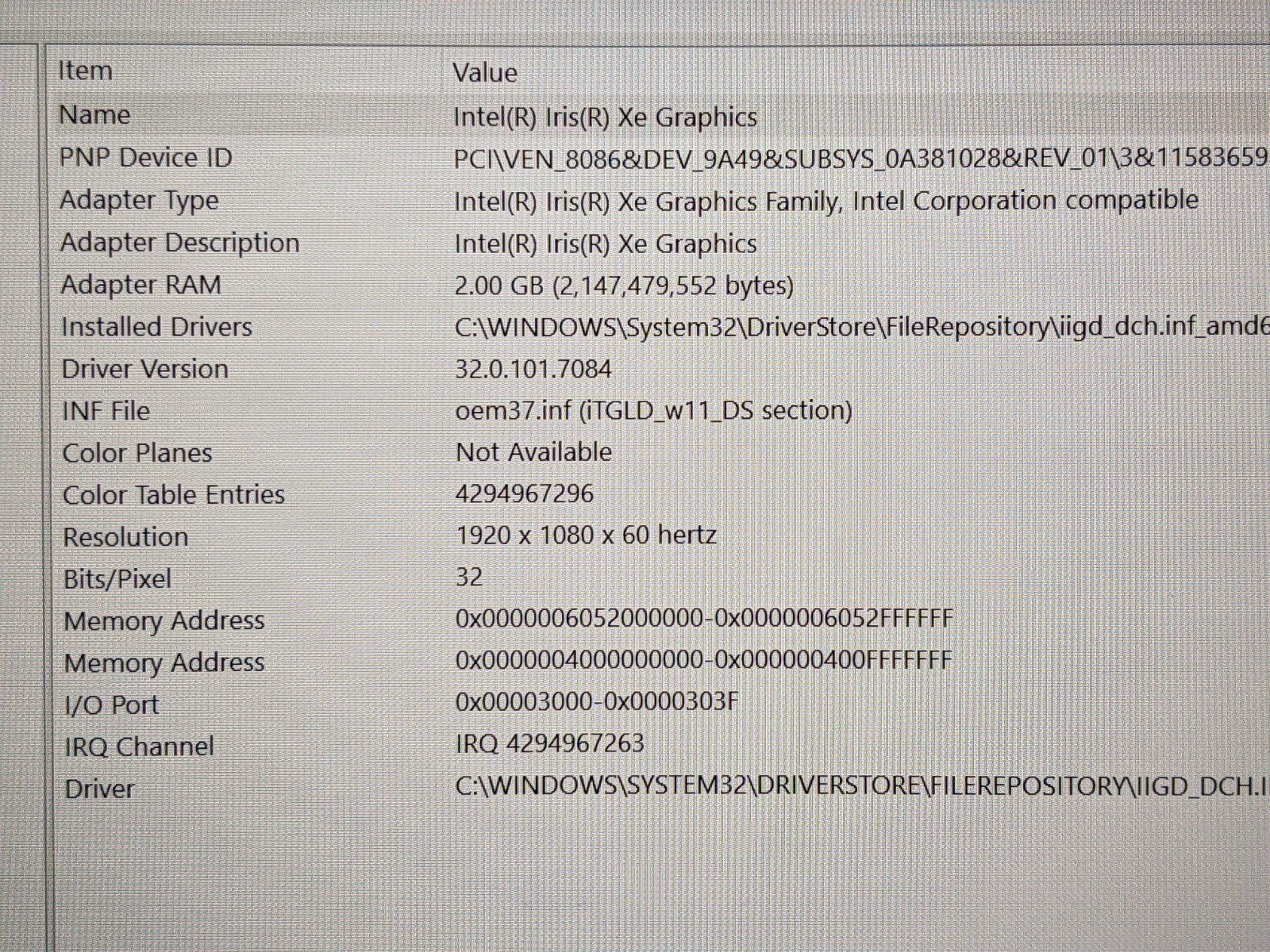1270x952 pixels.
Task: Select the INF File label
Action: point(106,411)
